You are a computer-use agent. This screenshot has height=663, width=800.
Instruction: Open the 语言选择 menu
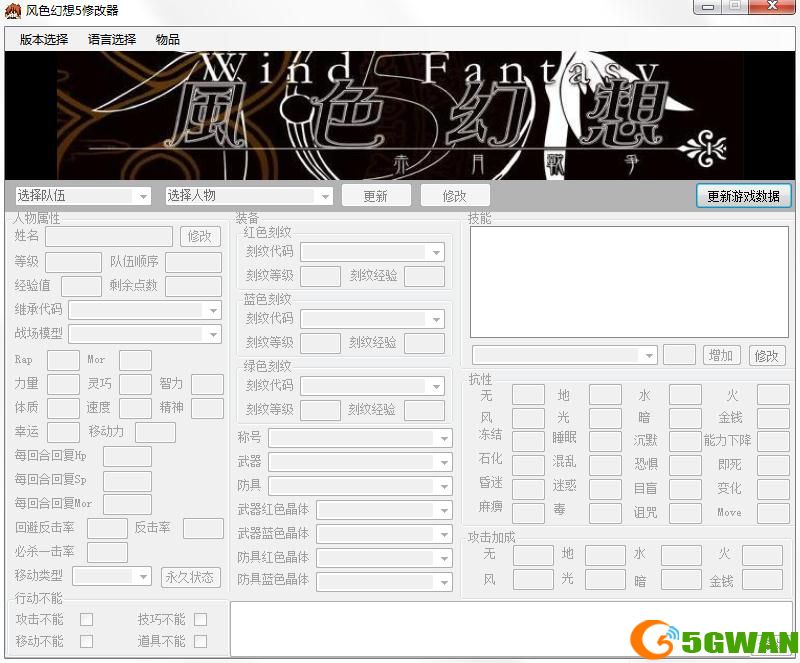click(x=112, y=39)
